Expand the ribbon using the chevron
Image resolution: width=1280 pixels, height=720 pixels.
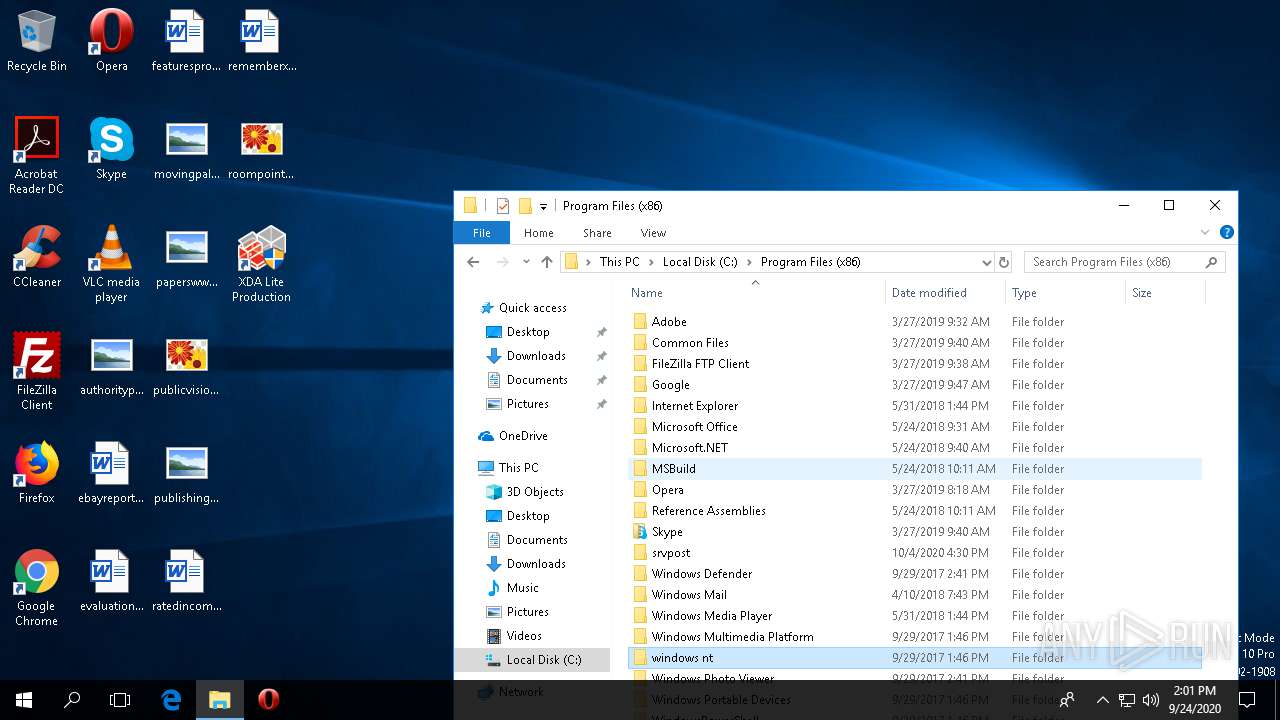point(1205,232)
